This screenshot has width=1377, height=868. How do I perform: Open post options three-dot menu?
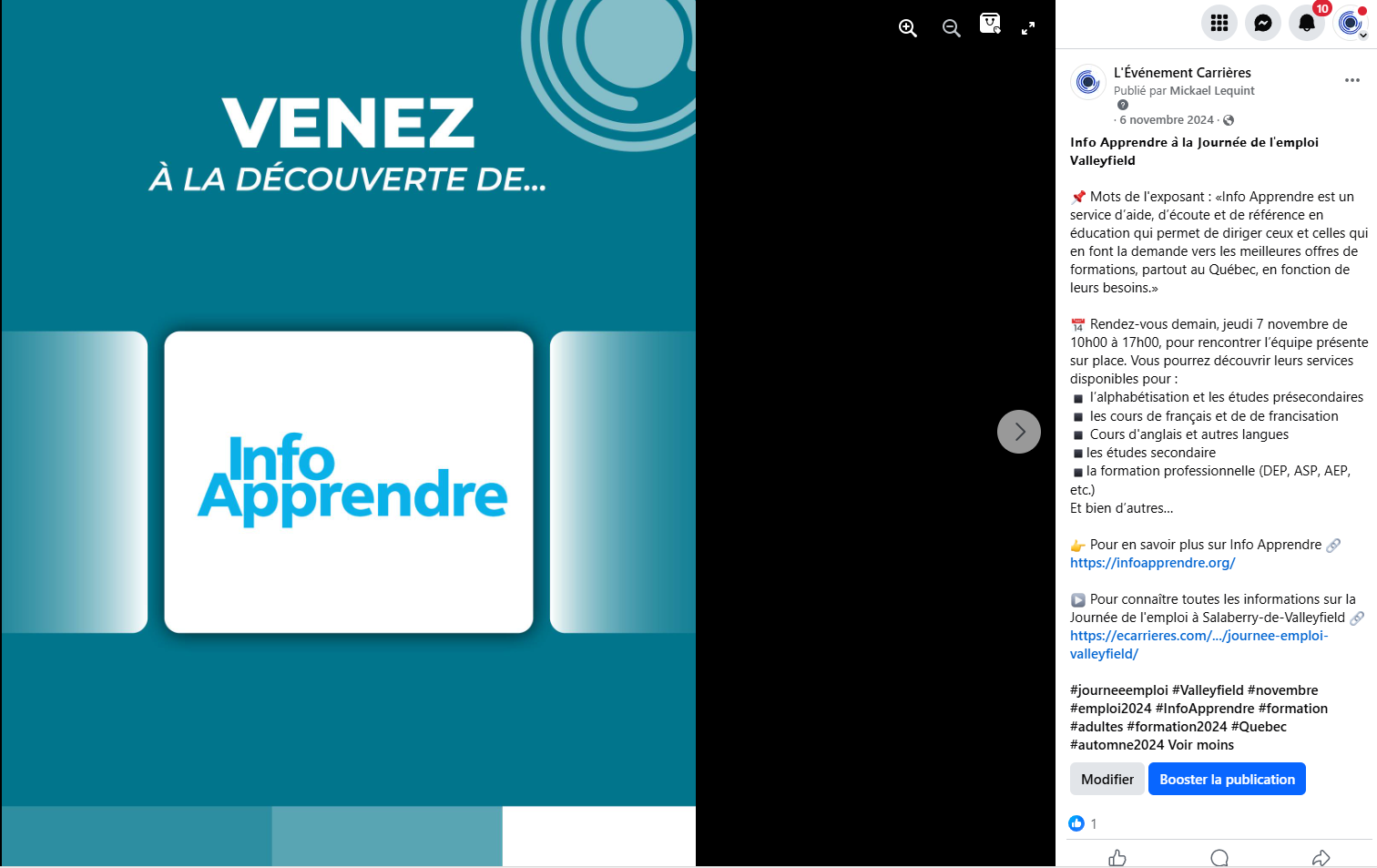[1351, 80]
